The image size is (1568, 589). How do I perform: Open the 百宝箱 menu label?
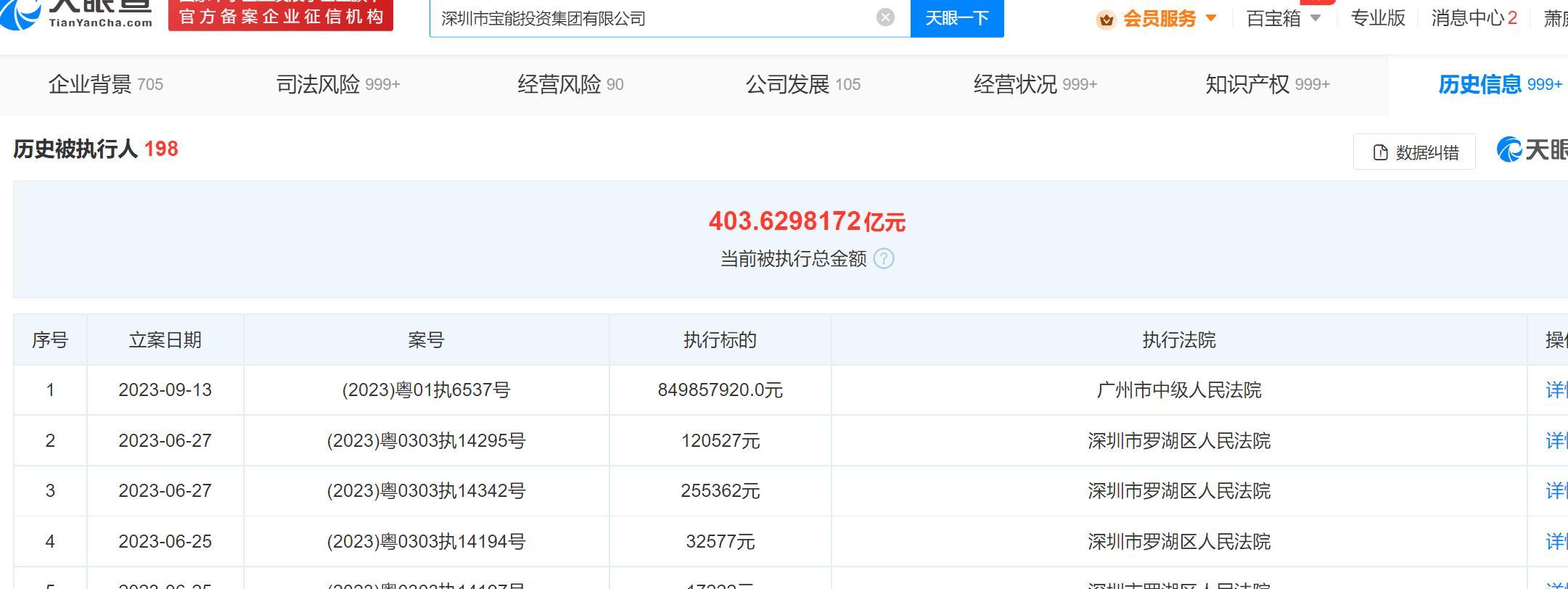click(1273, 18)
